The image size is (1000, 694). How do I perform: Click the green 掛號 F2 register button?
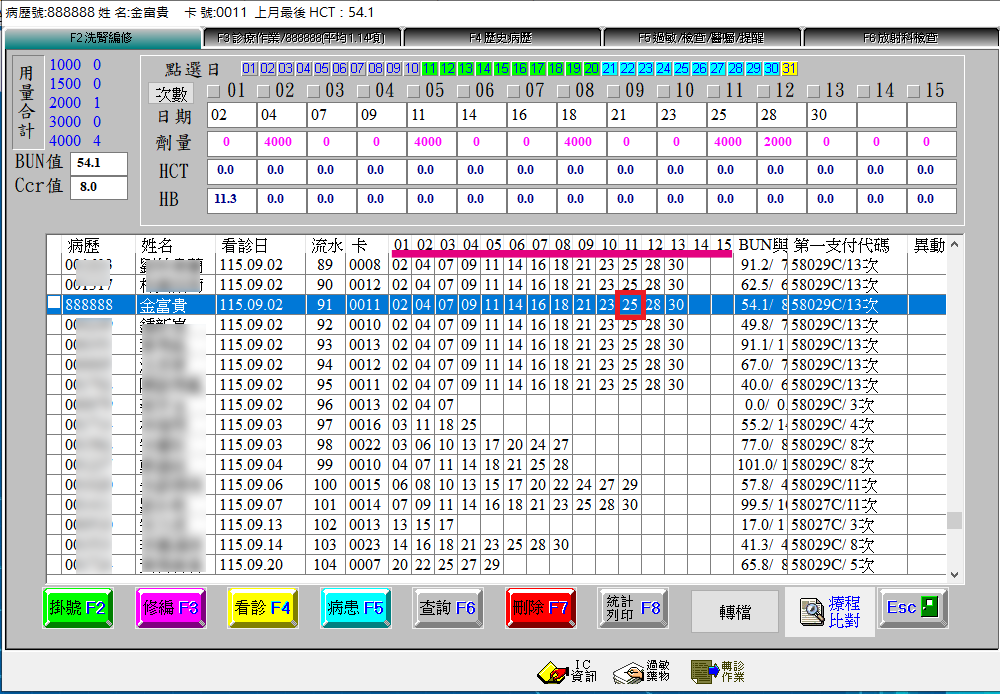coord(78,608)
